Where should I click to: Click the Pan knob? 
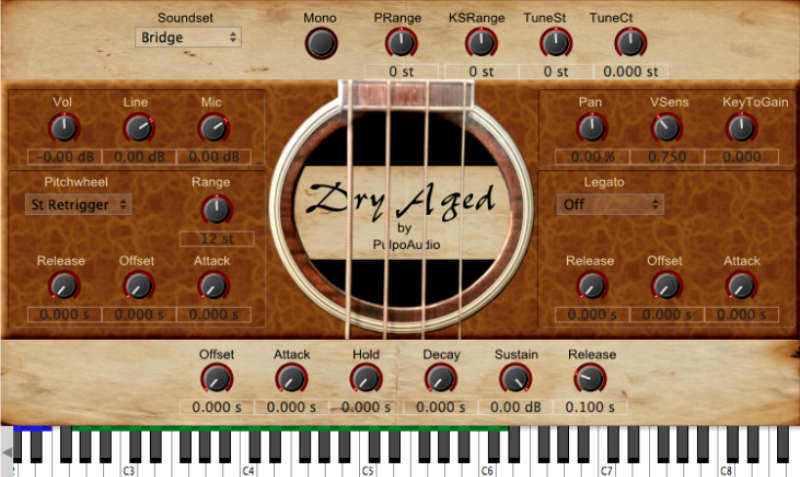591,128
